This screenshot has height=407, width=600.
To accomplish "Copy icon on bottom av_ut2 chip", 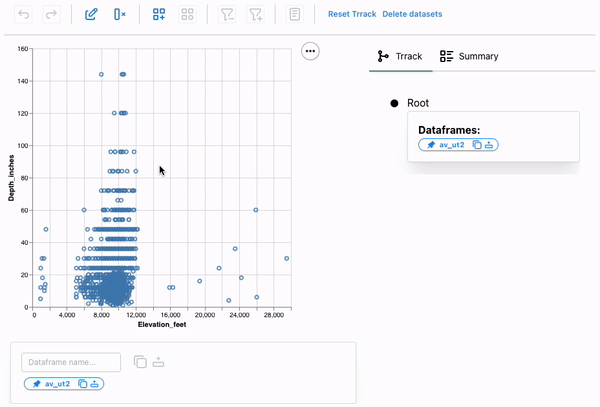I will 82,384.
